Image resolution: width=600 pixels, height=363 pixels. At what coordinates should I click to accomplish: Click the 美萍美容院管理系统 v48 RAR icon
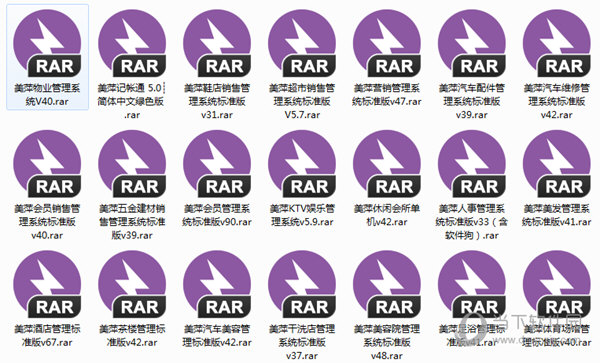[x=387, y=284]
